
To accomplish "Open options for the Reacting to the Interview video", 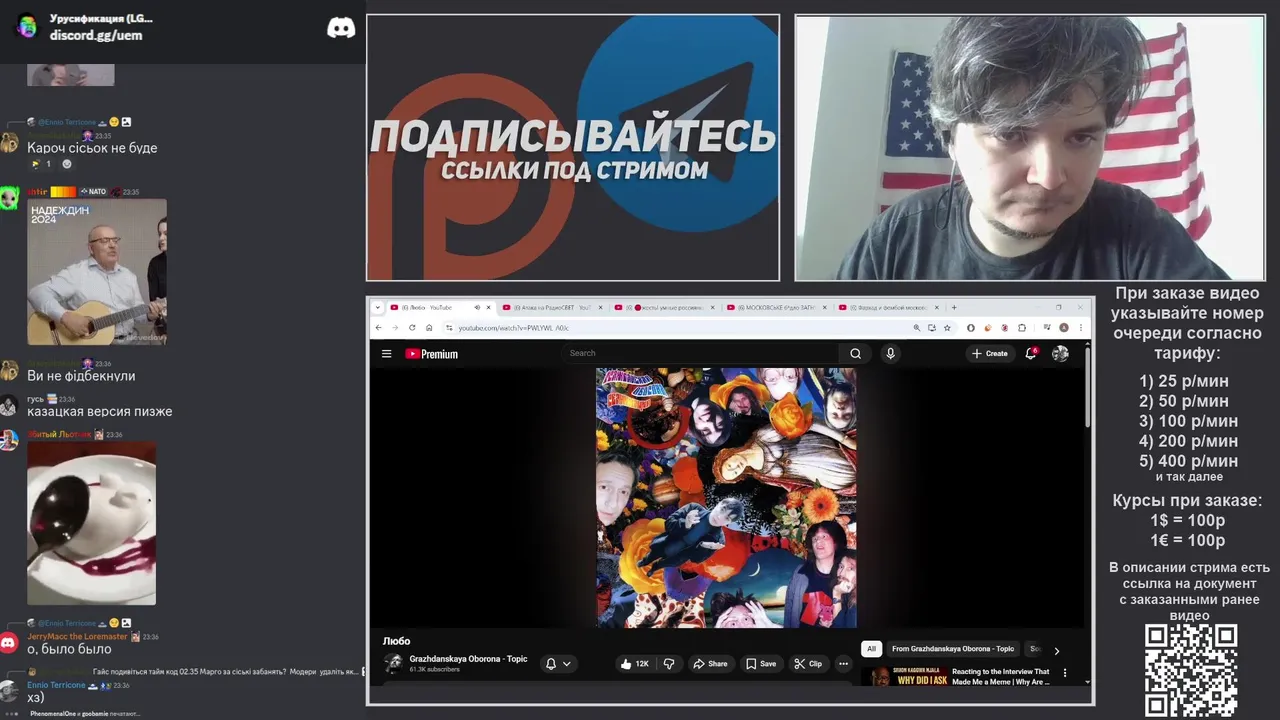I will point(1065,673).
